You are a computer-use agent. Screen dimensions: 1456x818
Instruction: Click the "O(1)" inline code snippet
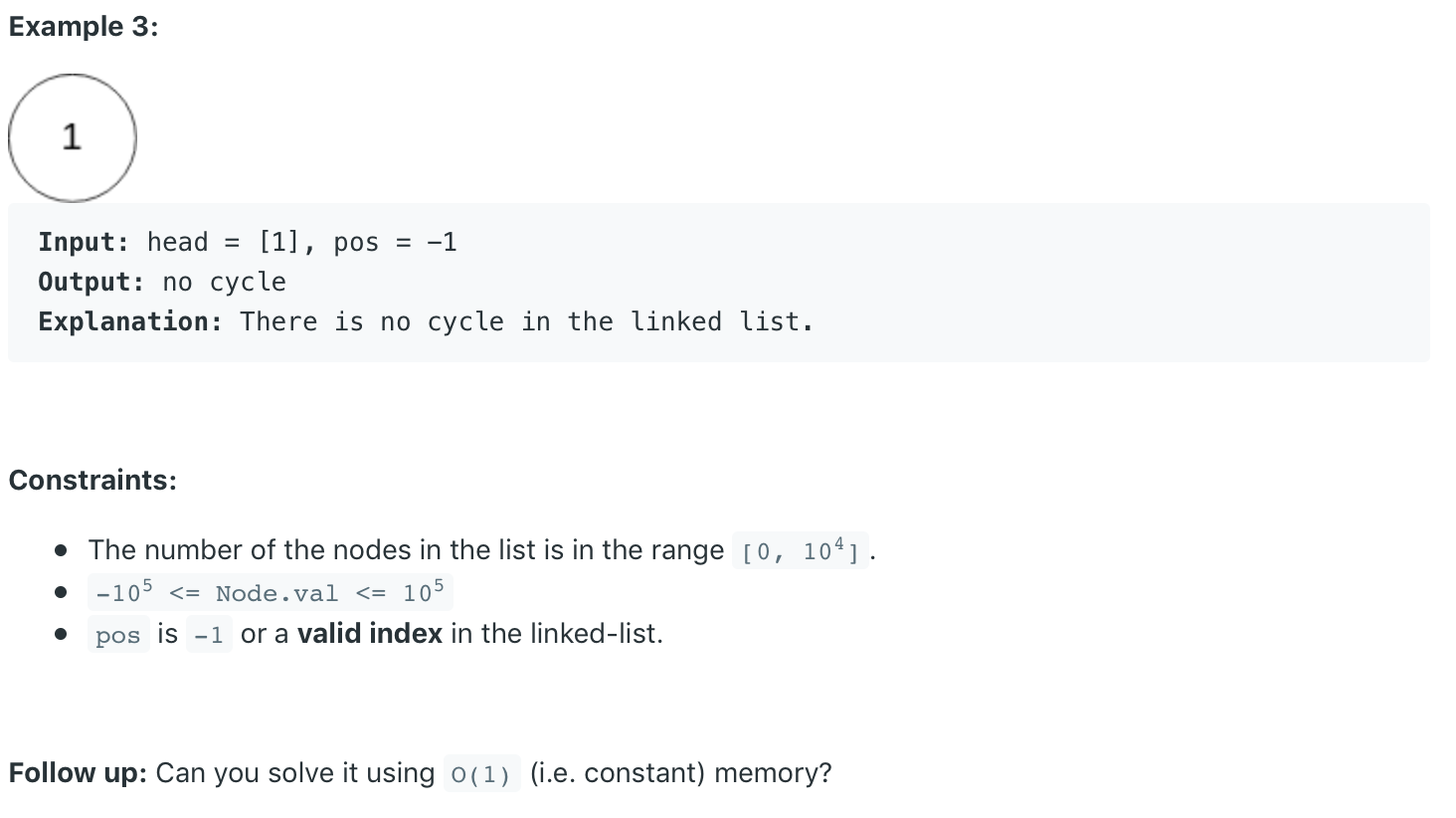point(481,774)
